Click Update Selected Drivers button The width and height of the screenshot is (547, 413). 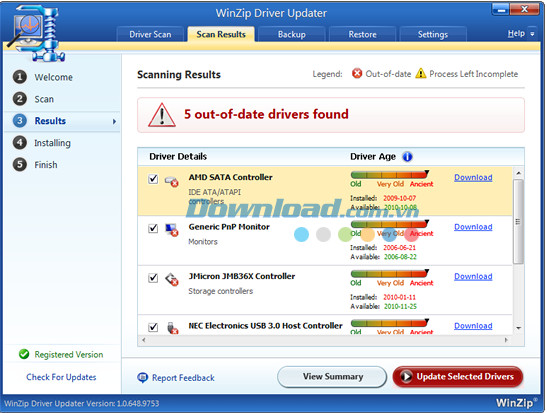pyautogui.click(x=458, y=376)
